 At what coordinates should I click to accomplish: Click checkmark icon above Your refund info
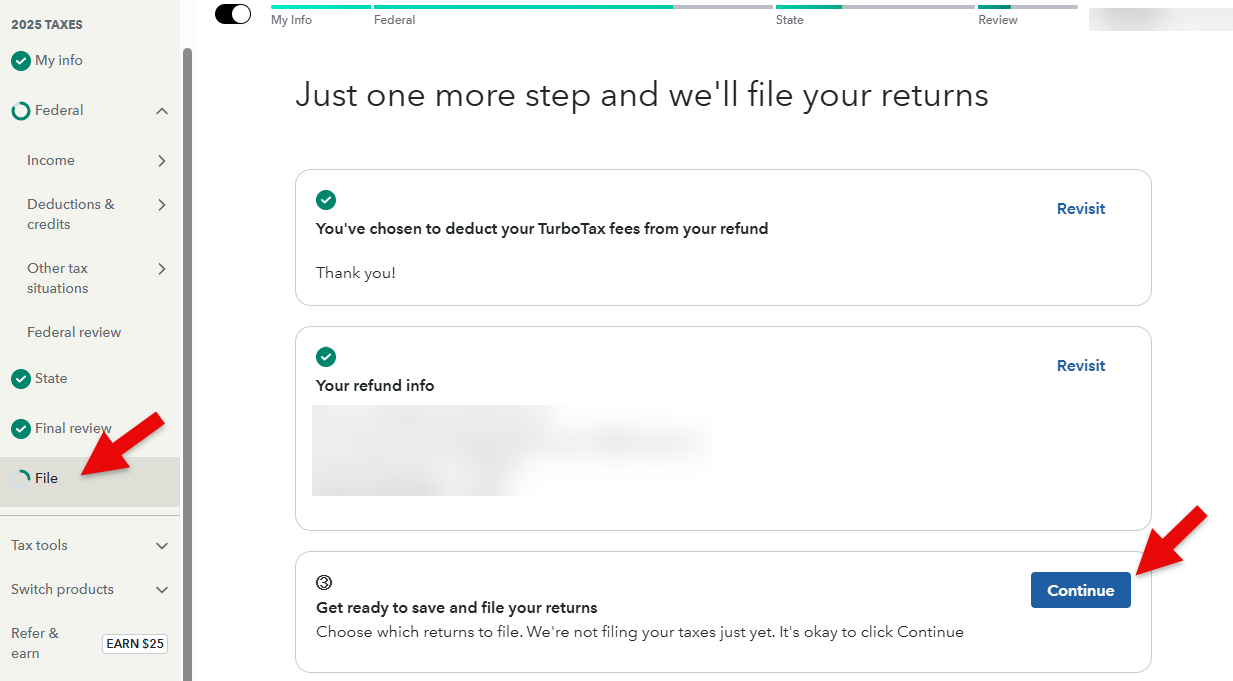pyautogui.click(x=326, y=357)
